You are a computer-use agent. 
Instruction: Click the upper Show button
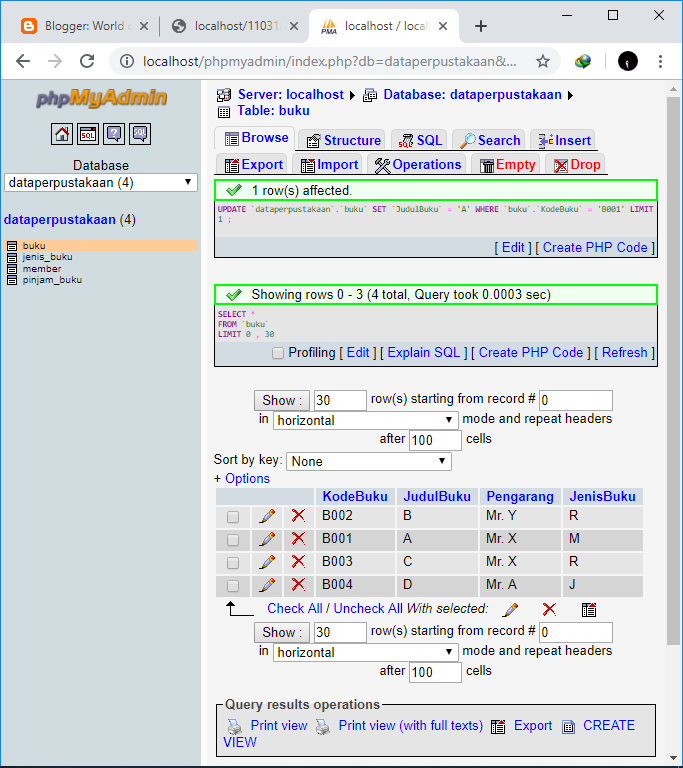tap(282, 401)
